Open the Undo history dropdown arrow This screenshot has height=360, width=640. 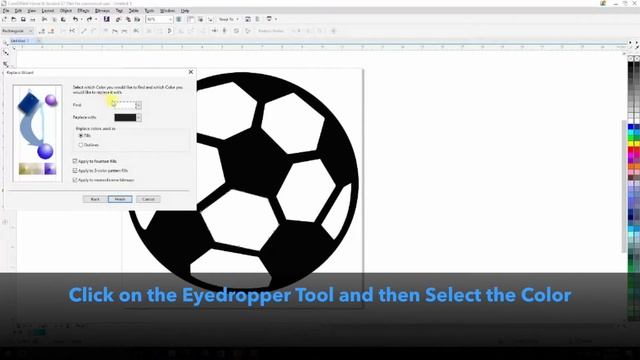[x=82, y=19]
